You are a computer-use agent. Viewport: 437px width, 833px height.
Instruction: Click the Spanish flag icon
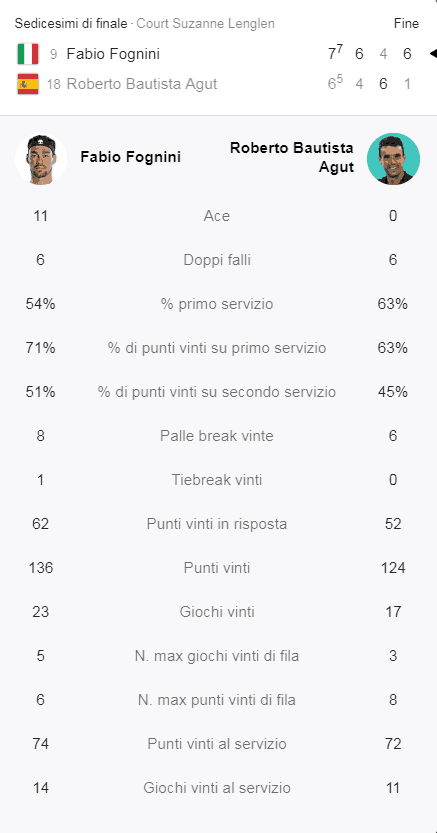[x=28, y=84]
